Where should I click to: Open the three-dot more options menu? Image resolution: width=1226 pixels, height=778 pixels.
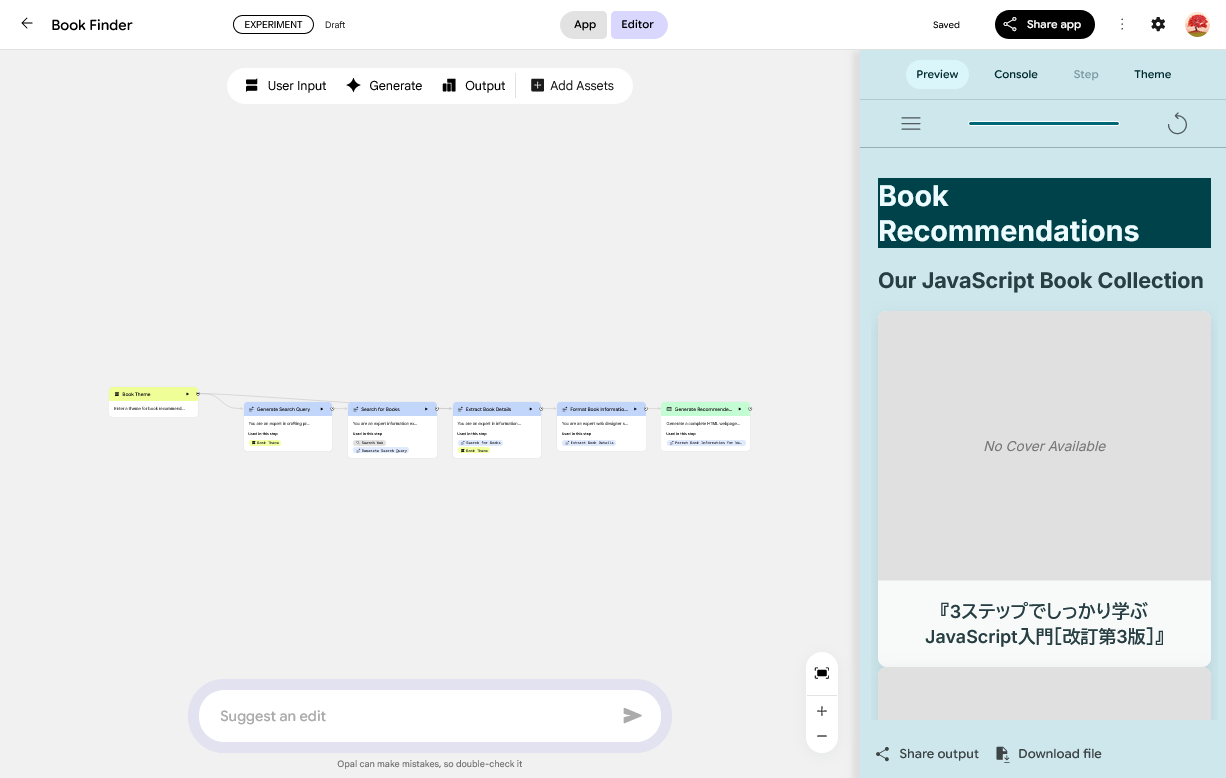(x=1122, y=24)
